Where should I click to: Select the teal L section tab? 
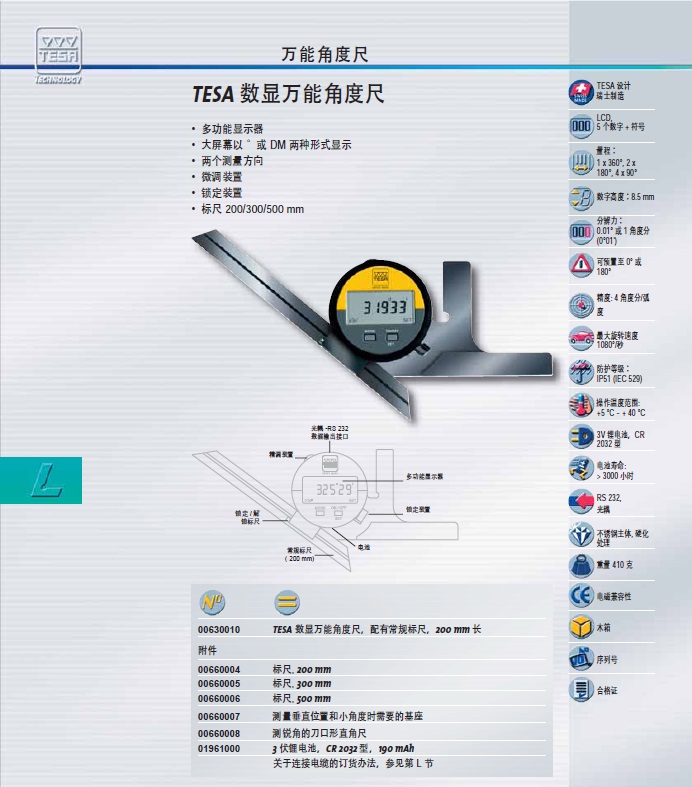coord(41,480)
